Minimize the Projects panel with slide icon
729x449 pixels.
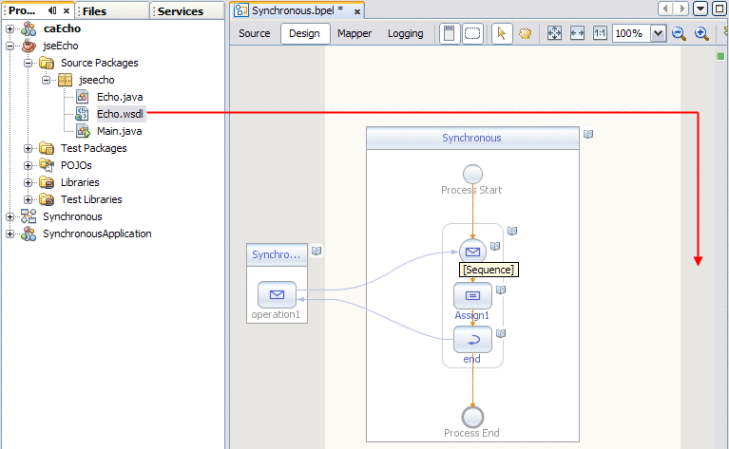(x=52, y=10)
